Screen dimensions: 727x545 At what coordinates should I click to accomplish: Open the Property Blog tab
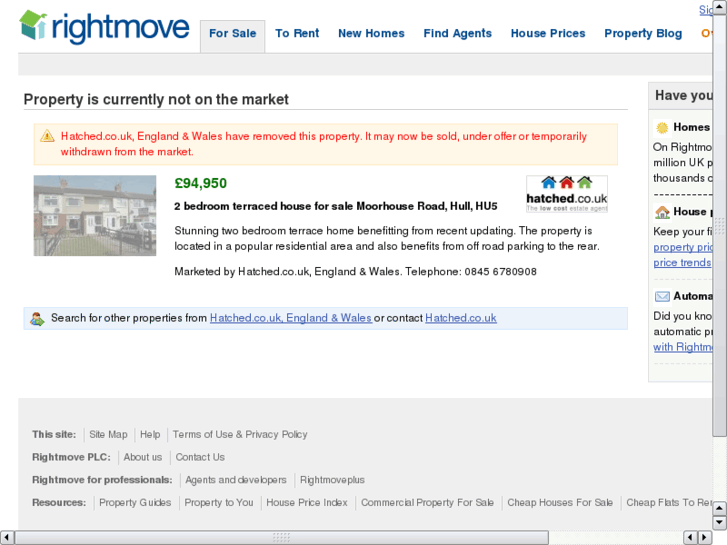tap(643, 33)
